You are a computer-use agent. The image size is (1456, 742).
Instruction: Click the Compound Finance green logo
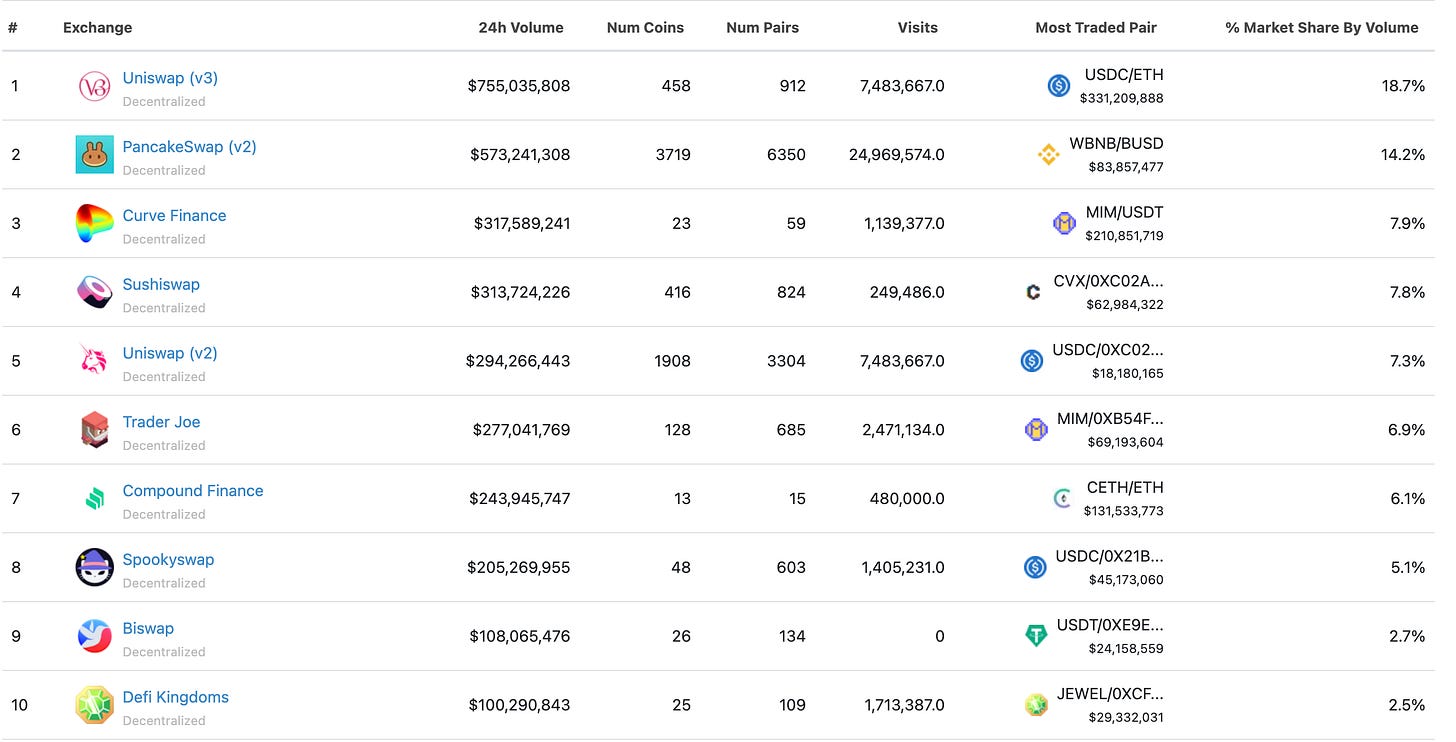[x=95, y=498]
